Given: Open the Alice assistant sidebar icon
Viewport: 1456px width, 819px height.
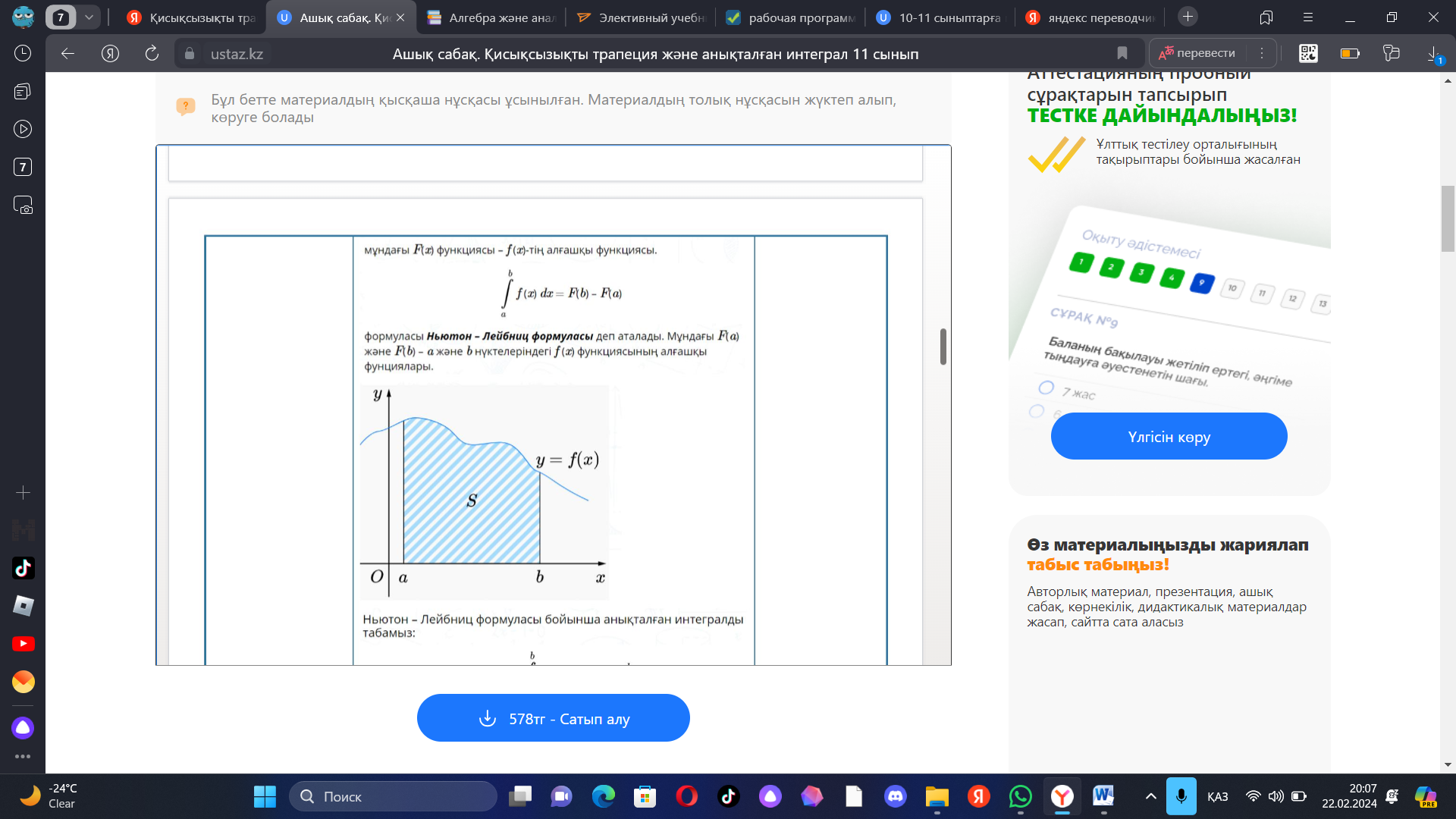Looking at the screenshot, I should pyautogui.click(x=23, y=728).
